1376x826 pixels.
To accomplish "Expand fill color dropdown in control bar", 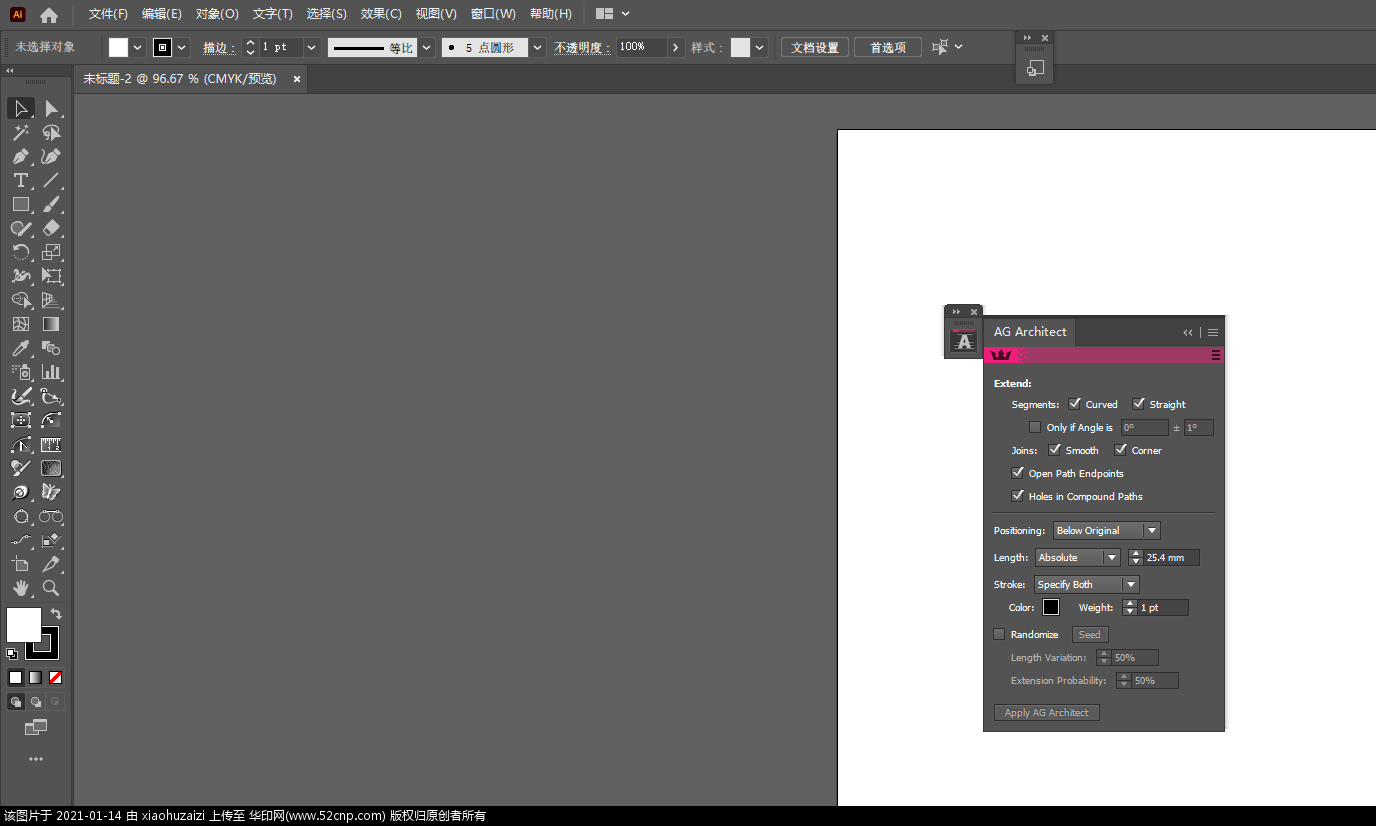I will coord(138,47).
